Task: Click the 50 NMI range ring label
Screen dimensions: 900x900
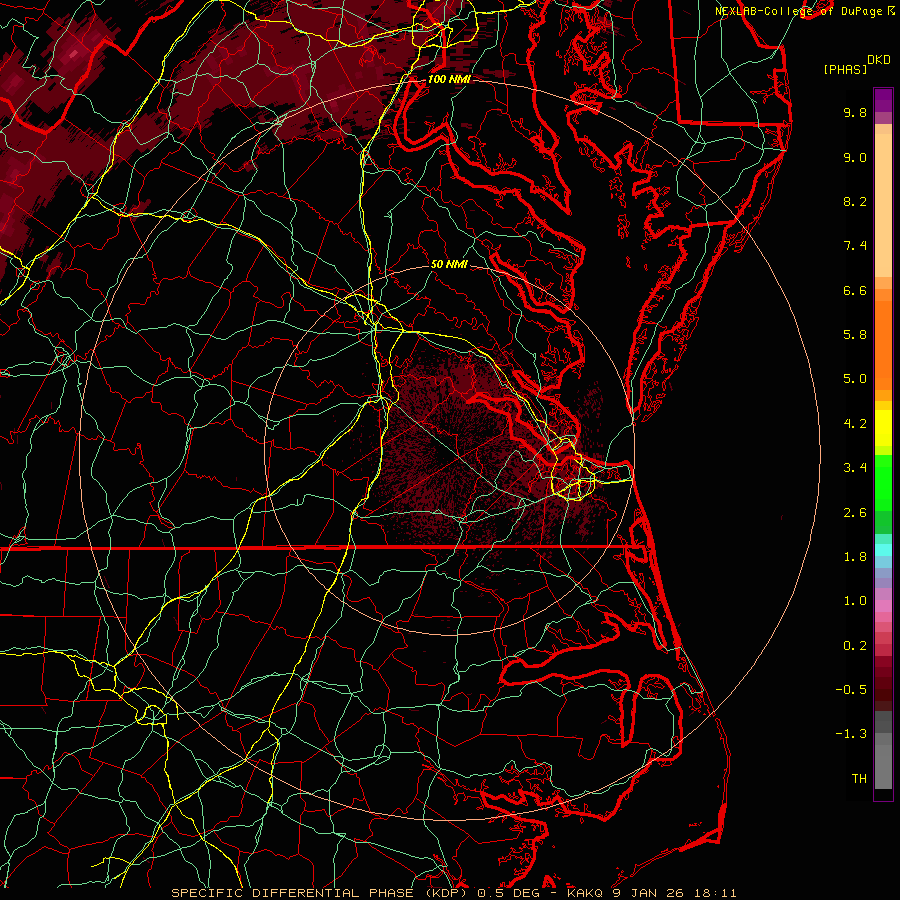Action: 449,264
